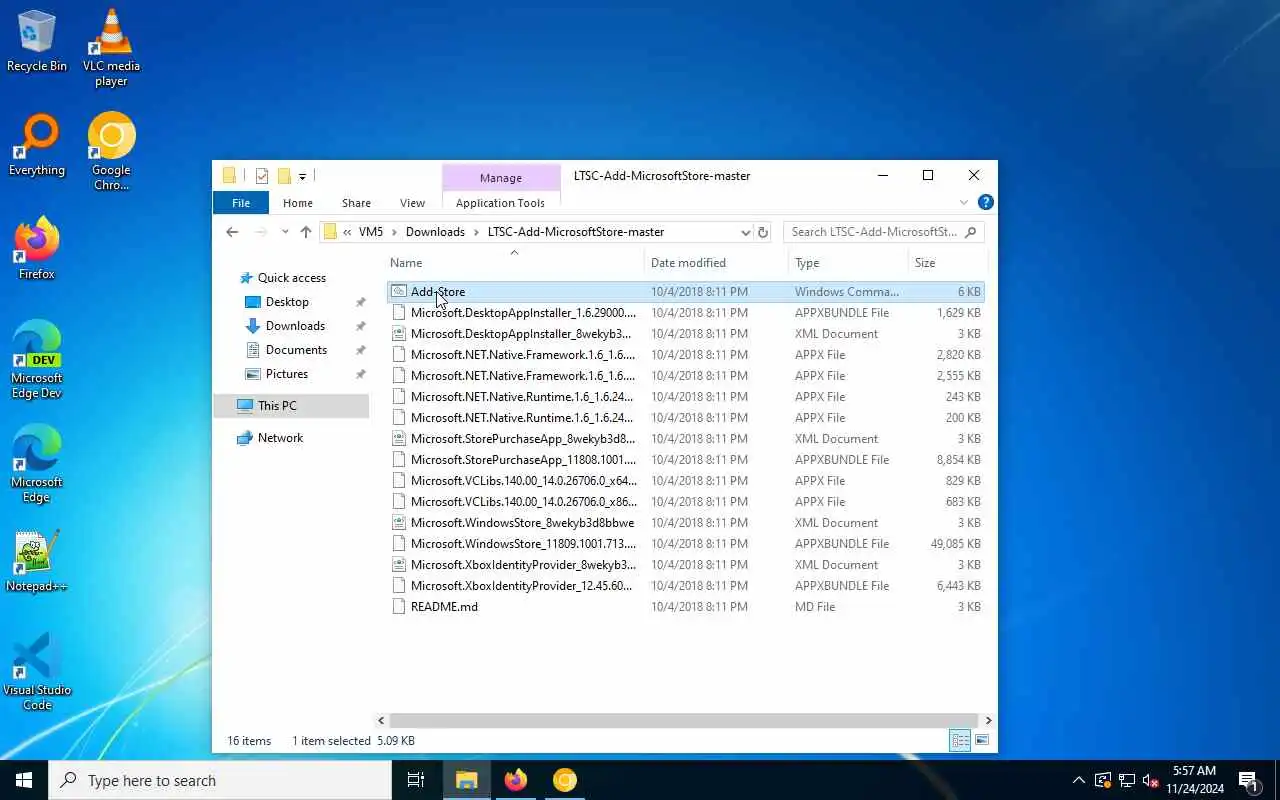Click the LTSC-Add-MicrosoftStore search box

click(x=884, y=232)
